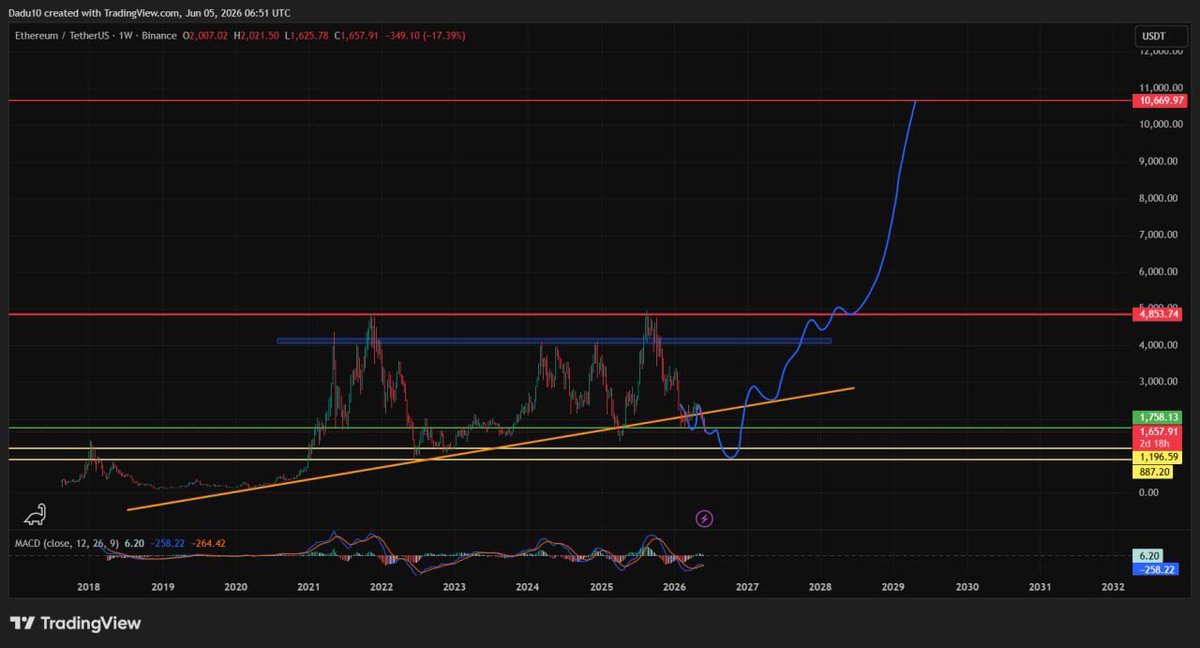Screen dimensions: 1200x648
Task: Click the 1,657.91 current price label
Action: click(x=1159, y=430)
